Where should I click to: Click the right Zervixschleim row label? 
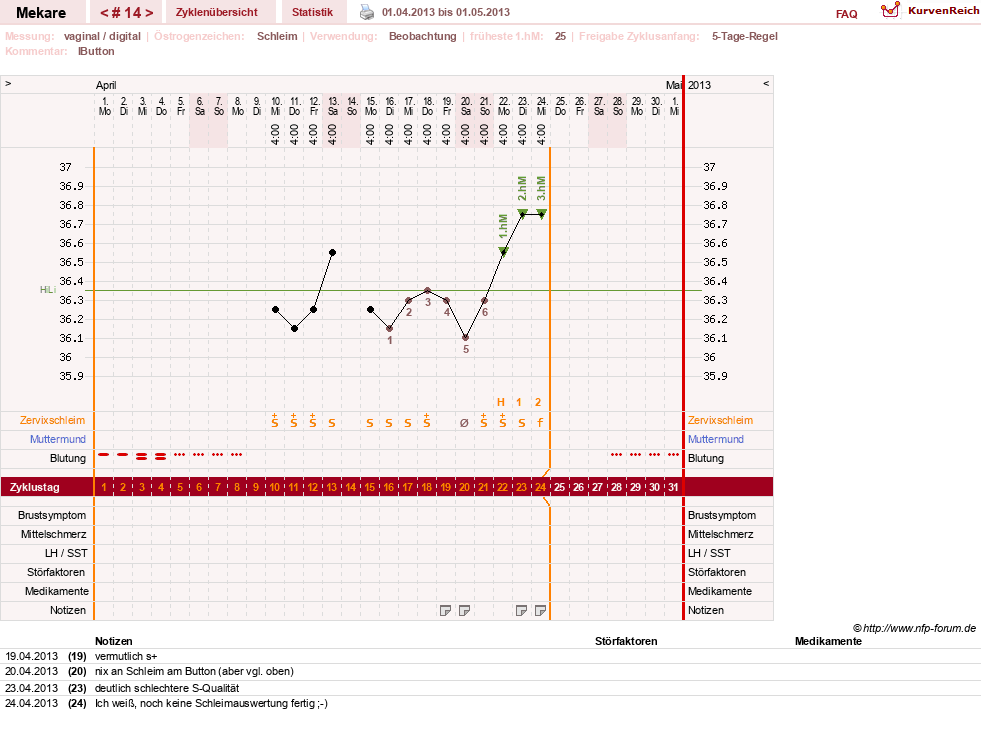pyautogui.click(x=720, y=420)
